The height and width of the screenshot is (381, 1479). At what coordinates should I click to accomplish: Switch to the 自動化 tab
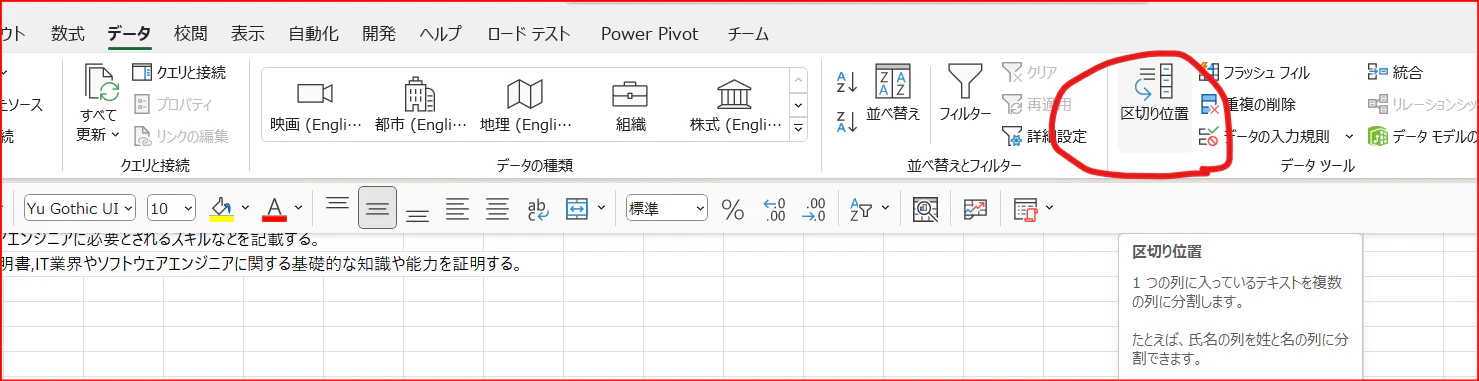click(x=313, y=33)
